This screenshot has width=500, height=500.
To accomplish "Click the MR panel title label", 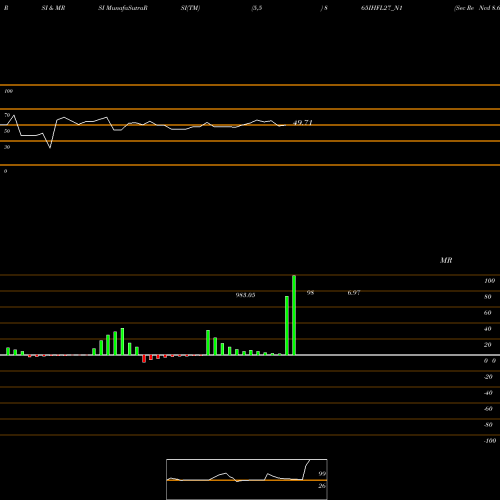I will click(446, 260).
